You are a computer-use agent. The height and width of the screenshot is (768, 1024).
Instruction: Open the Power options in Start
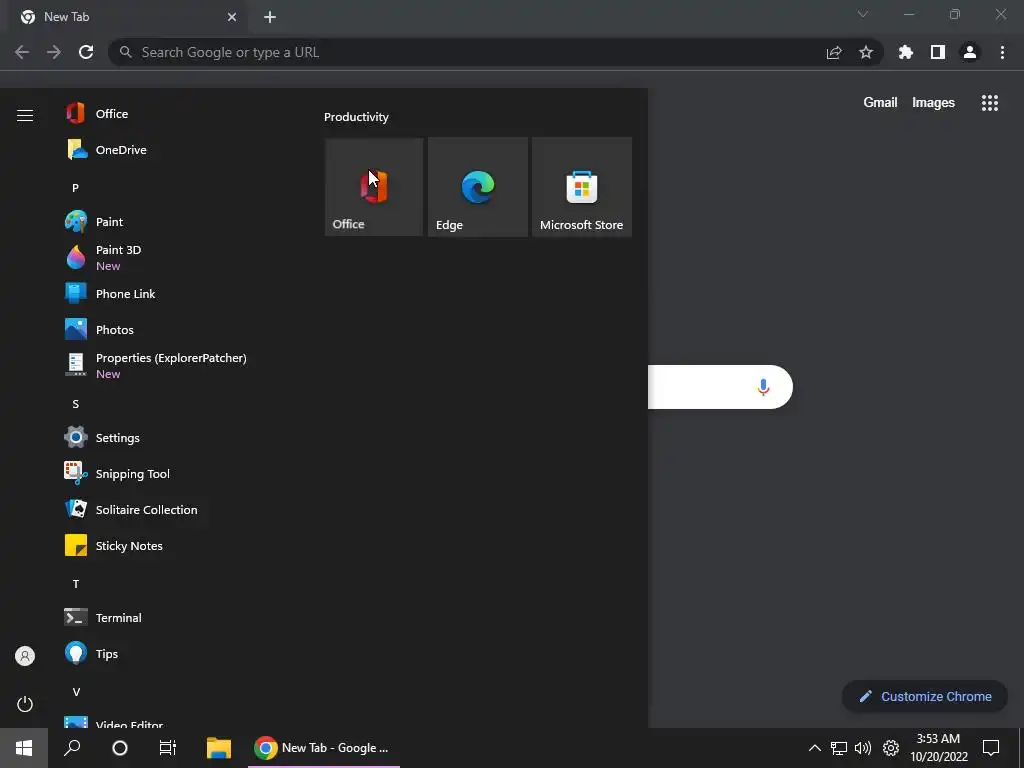pos(25,704)
